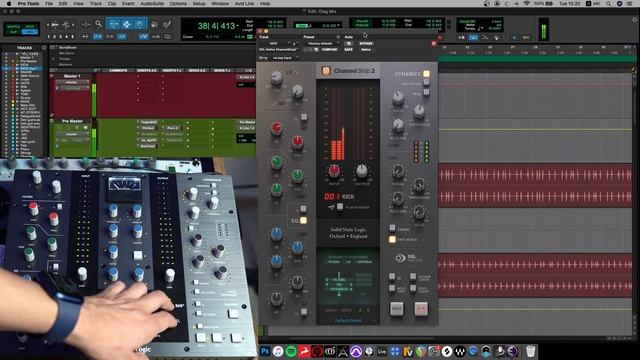The width and height of the screenshot is (640, 360).
Task: Adjust the grey Output trim knob
Action: tap(361, 171)
